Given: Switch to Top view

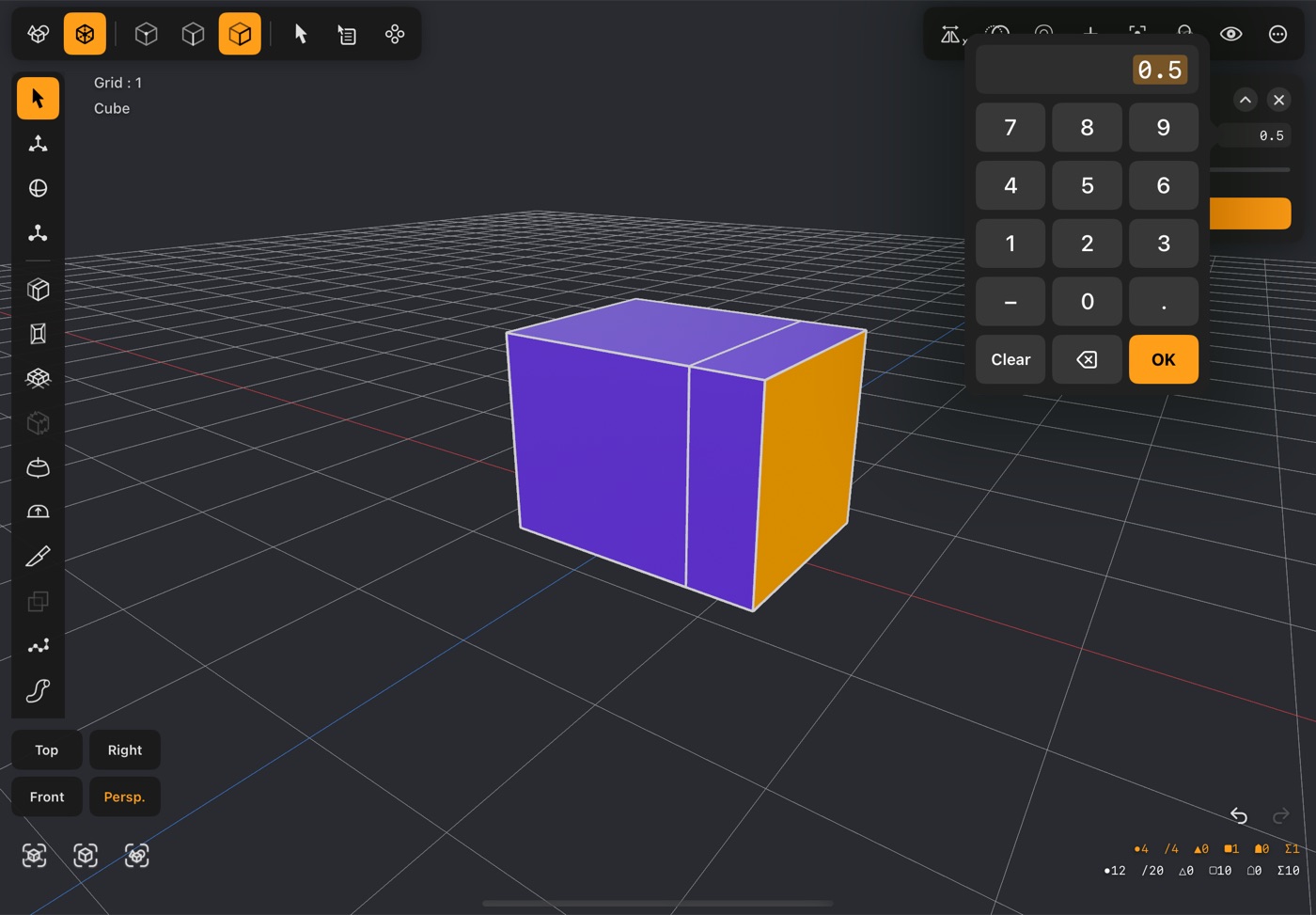Looking at the screenshot, I should click(x=46, y=749).
